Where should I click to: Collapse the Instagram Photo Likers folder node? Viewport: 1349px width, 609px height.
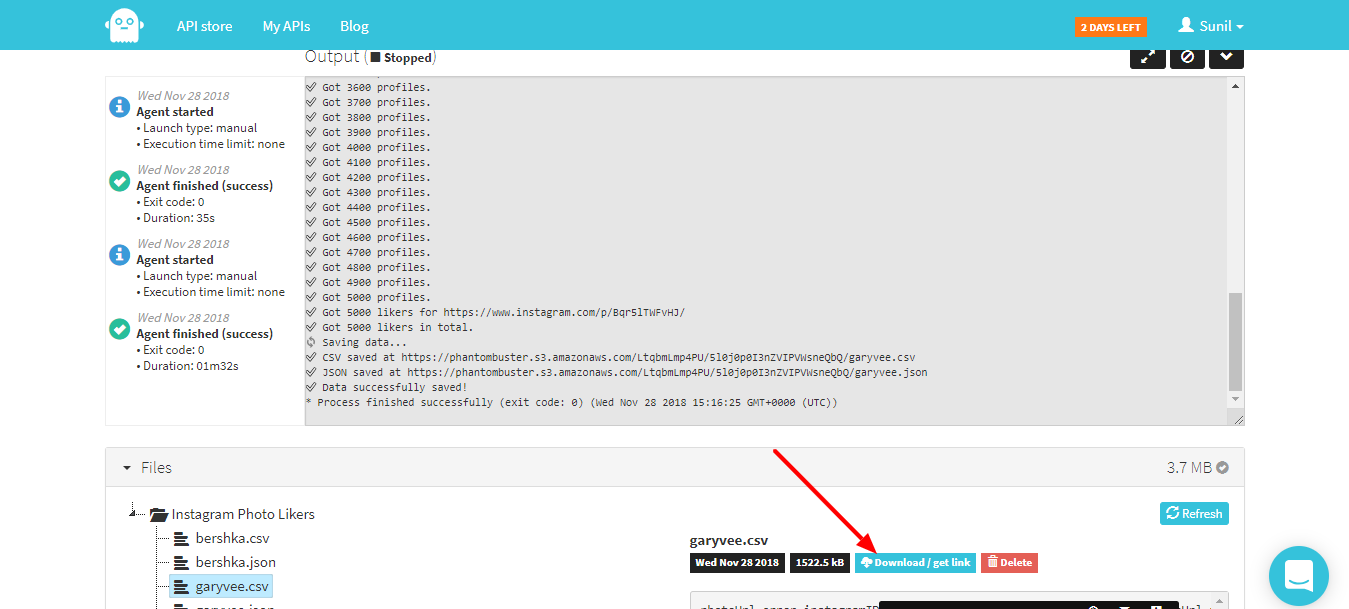tap(133, 514)
